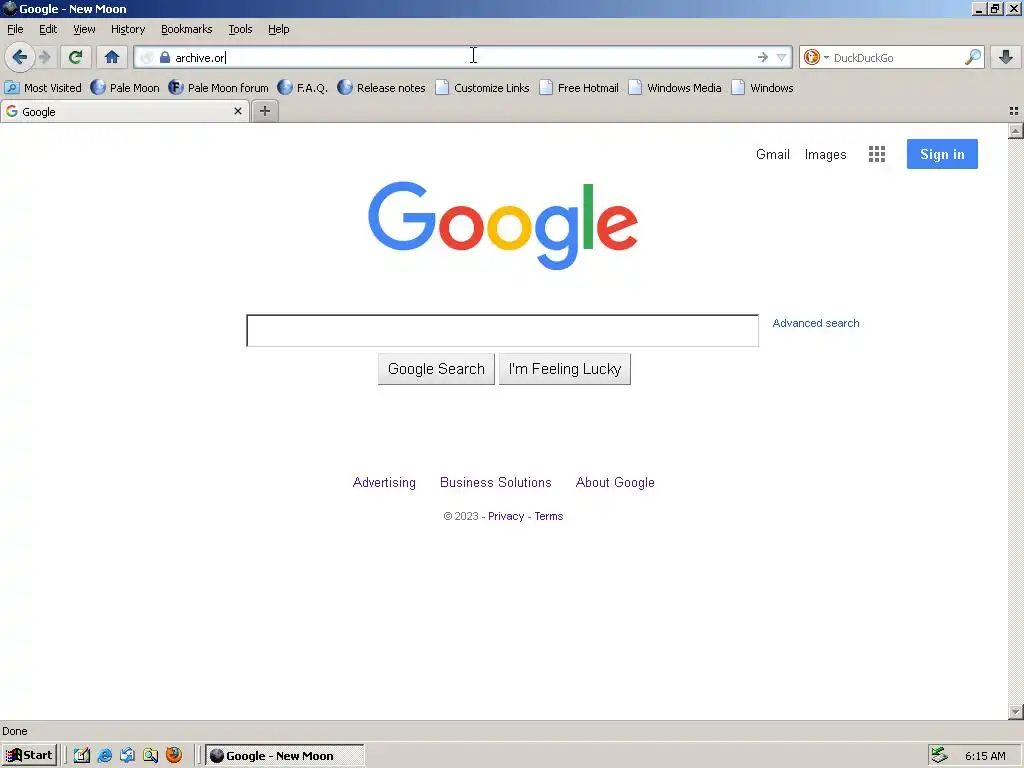Launch Firefox icon in quick launch

point(174,756)
